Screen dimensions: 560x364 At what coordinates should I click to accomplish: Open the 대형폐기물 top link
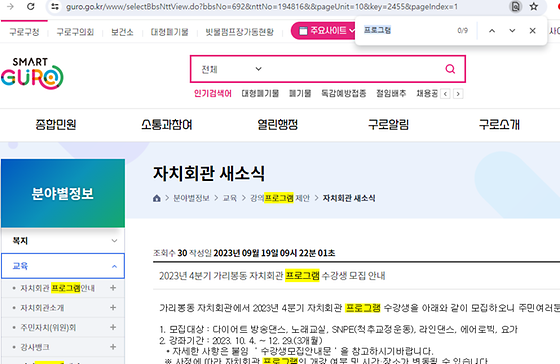169,32
